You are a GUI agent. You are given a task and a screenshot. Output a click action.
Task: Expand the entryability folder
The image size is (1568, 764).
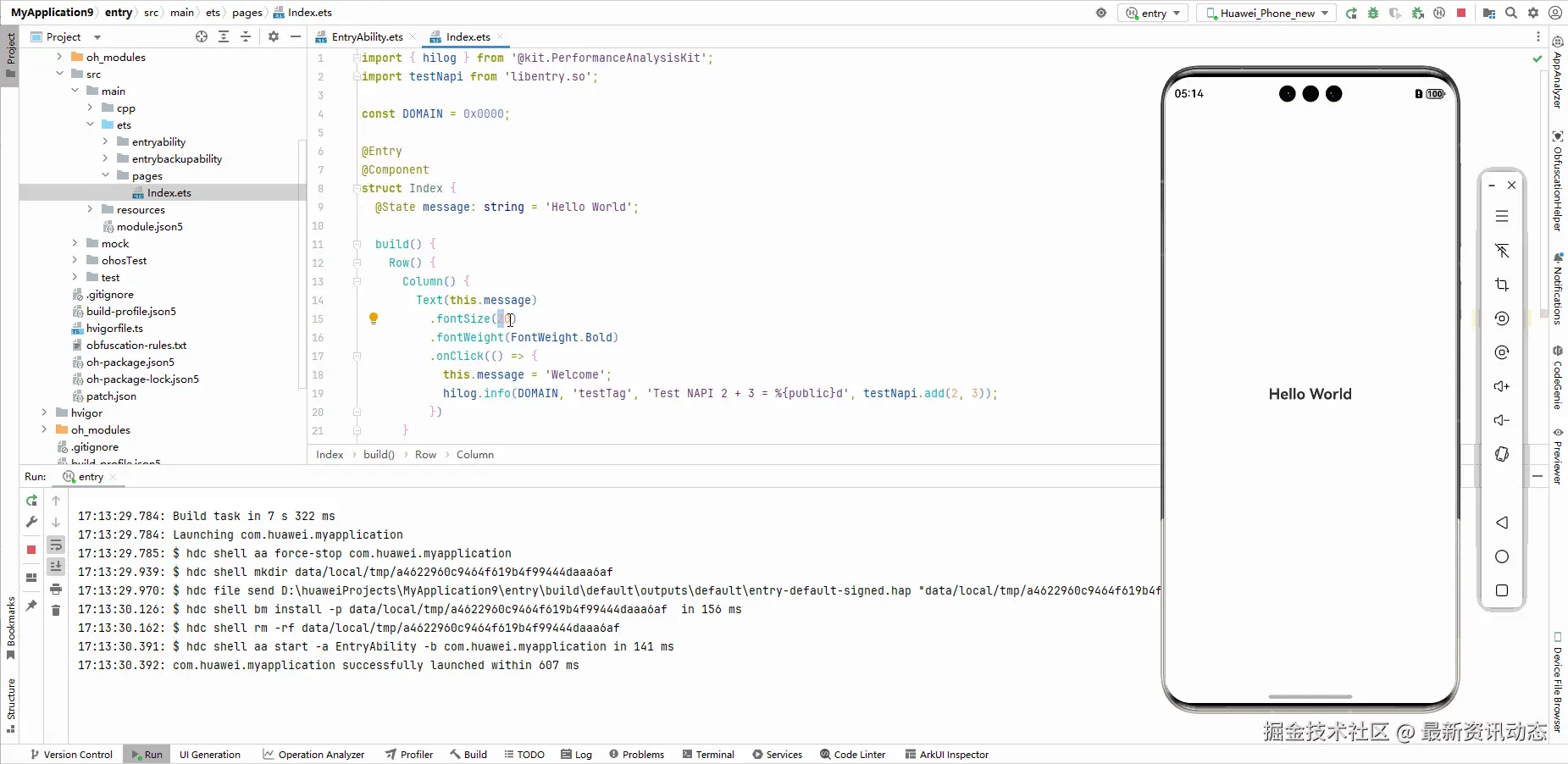tap(105, 141)
